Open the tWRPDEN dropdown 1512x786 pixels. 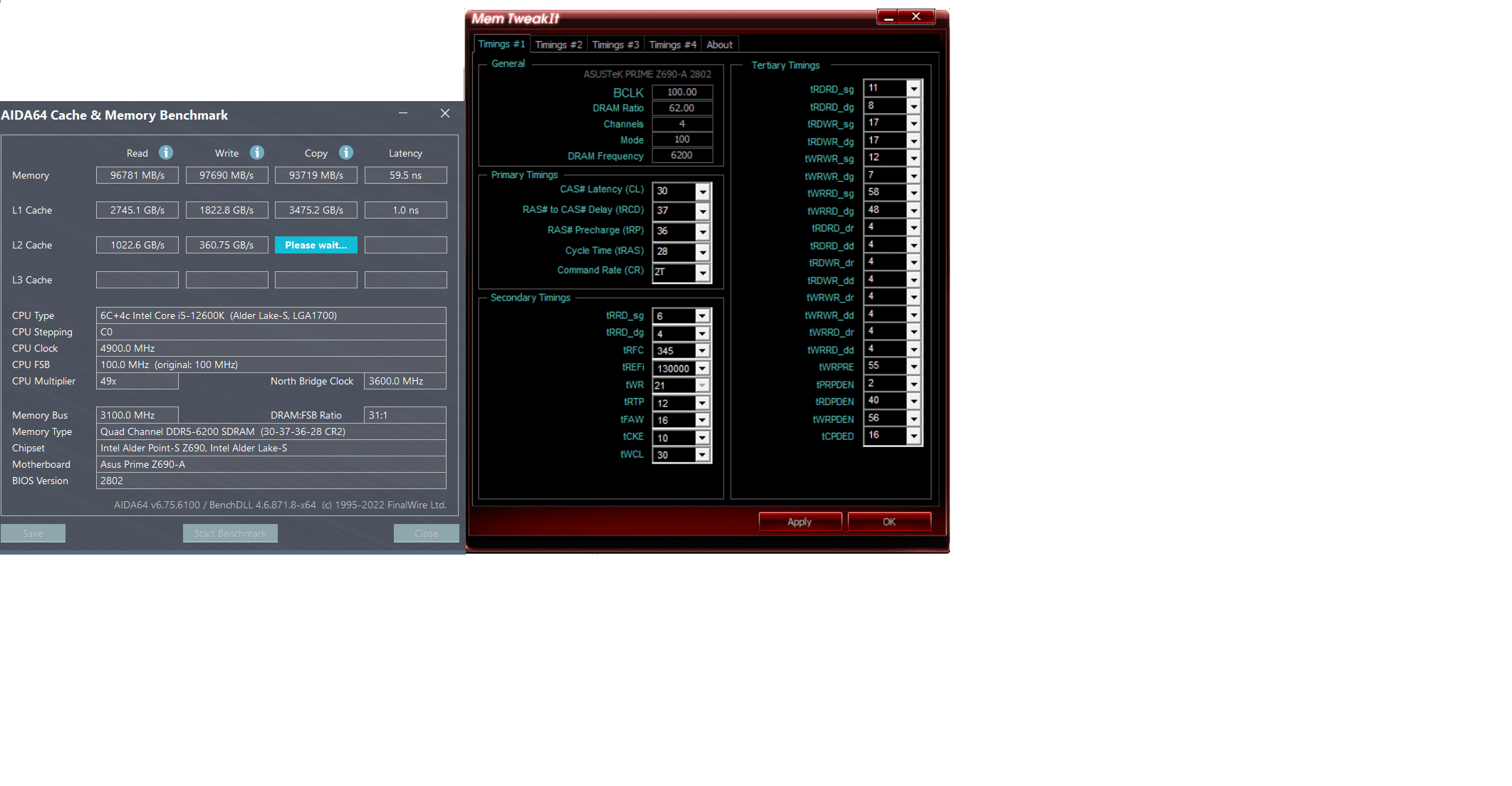coord(914,419)
